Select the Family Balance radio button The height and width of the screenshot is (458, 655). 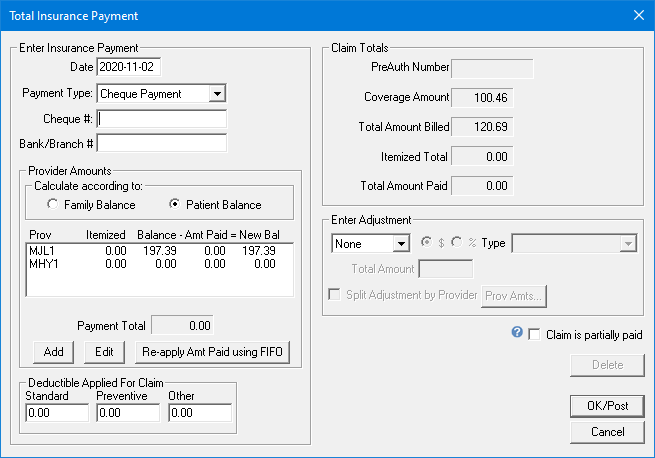(53, 205)
